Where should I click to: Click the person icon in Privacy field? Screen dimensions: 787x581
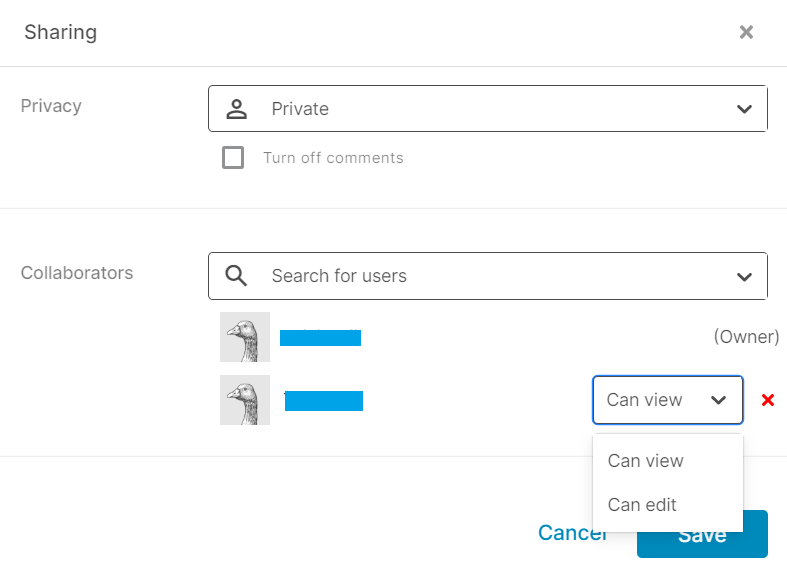[x=236, y=109]
